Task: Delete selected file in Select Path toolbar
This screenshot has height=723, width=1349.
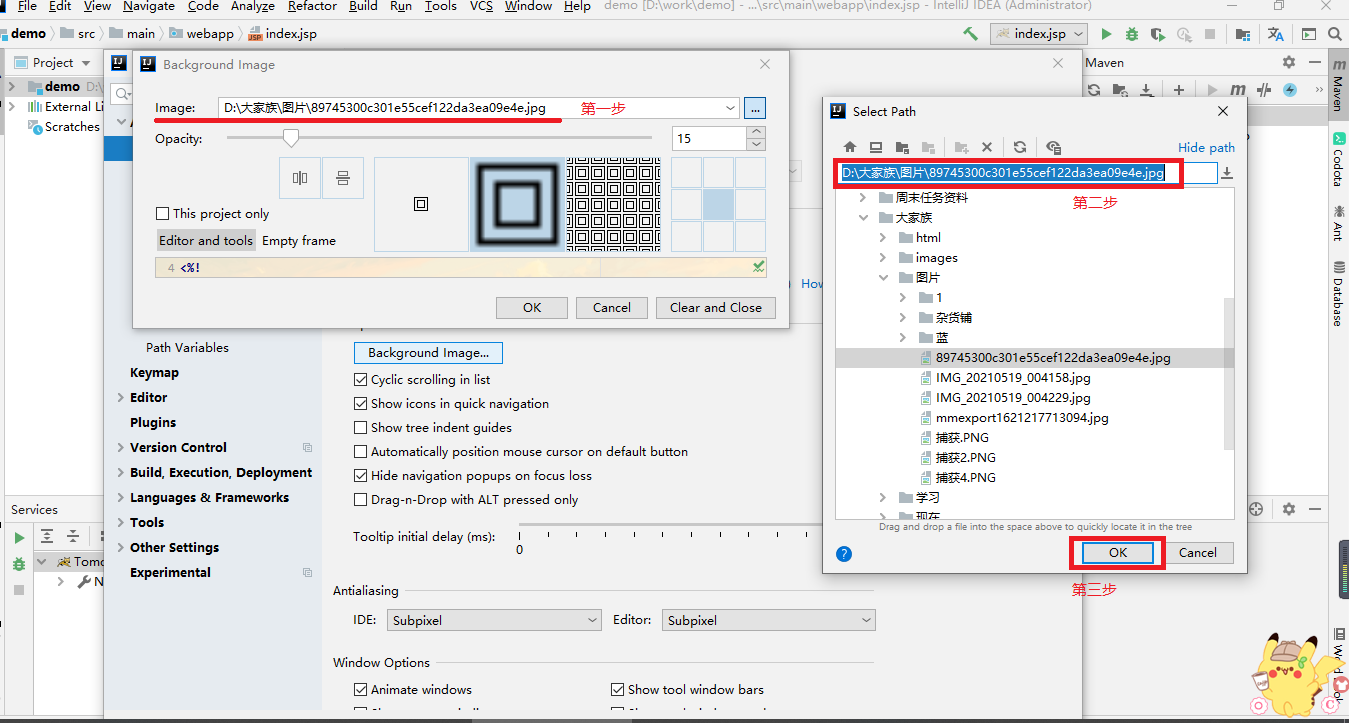Action: pyautogui.click(x=987, y=147)
